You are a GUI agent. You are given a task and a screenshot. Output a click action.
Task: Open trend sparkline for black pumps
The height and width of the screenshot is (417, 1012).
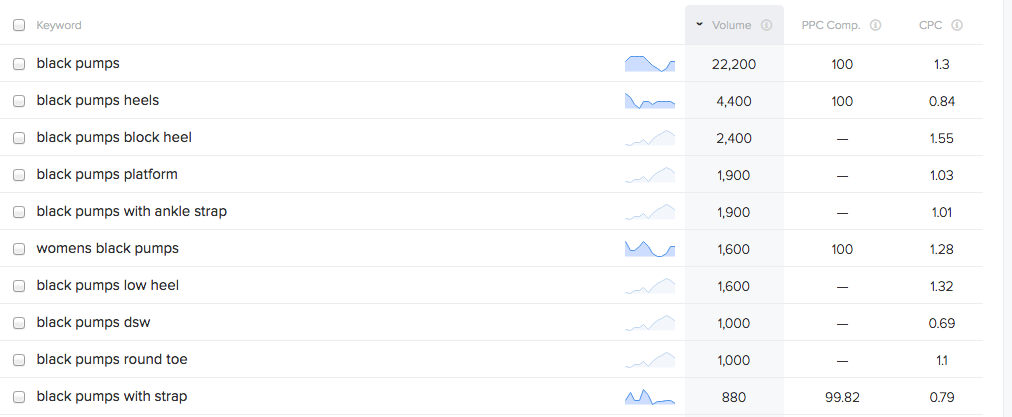coord(650,64)
